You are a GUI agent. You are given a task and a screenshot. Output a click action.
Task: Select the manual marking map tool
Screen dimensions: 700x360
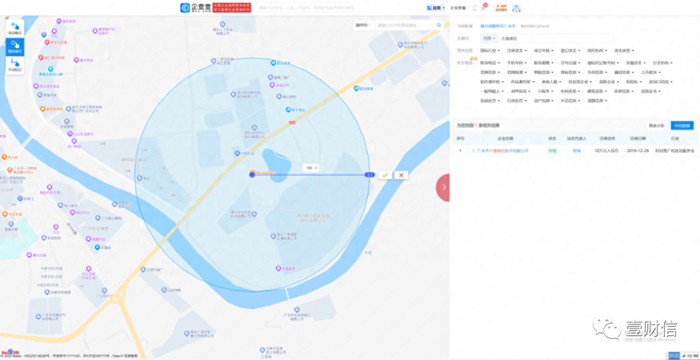click(x=15, y=65)
